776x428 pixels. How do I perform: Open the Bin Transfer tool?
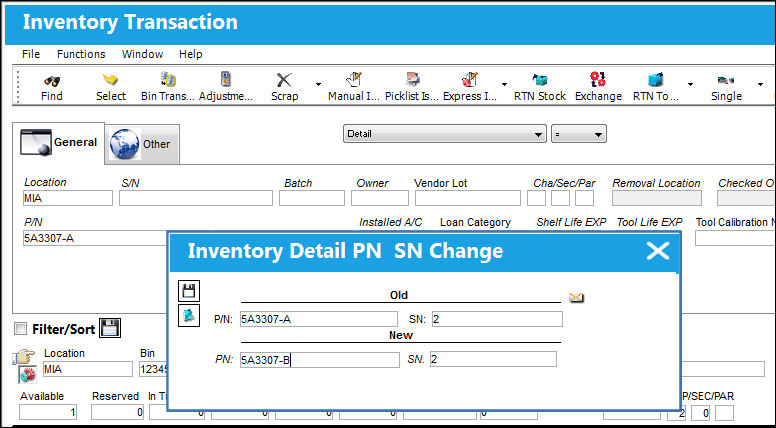168,87
